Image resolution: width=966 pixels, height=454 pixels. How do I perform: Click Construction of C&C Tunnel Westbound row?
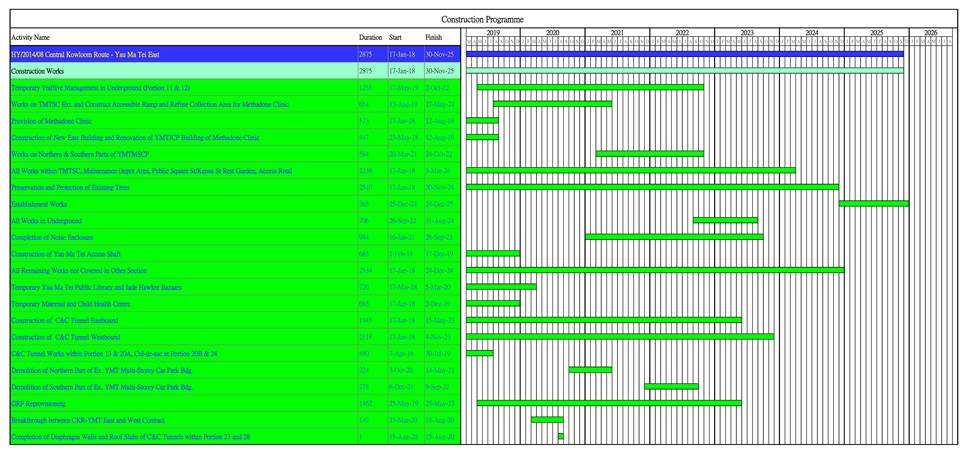[x=65, y=337]
